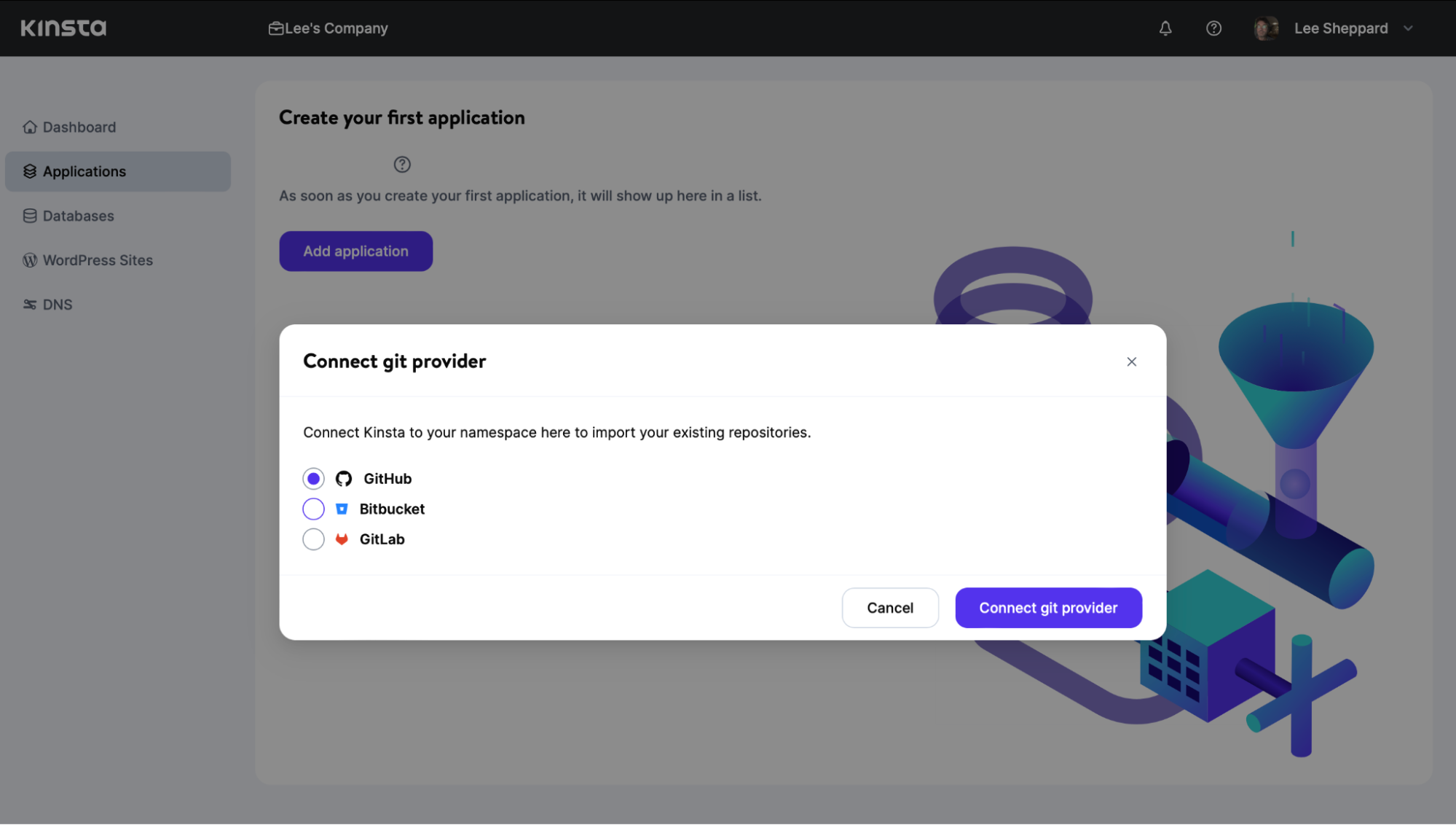Screen dimensions: 1456x825
Task: Navigate to the Dashboard menu item
Action: point(78,127)
